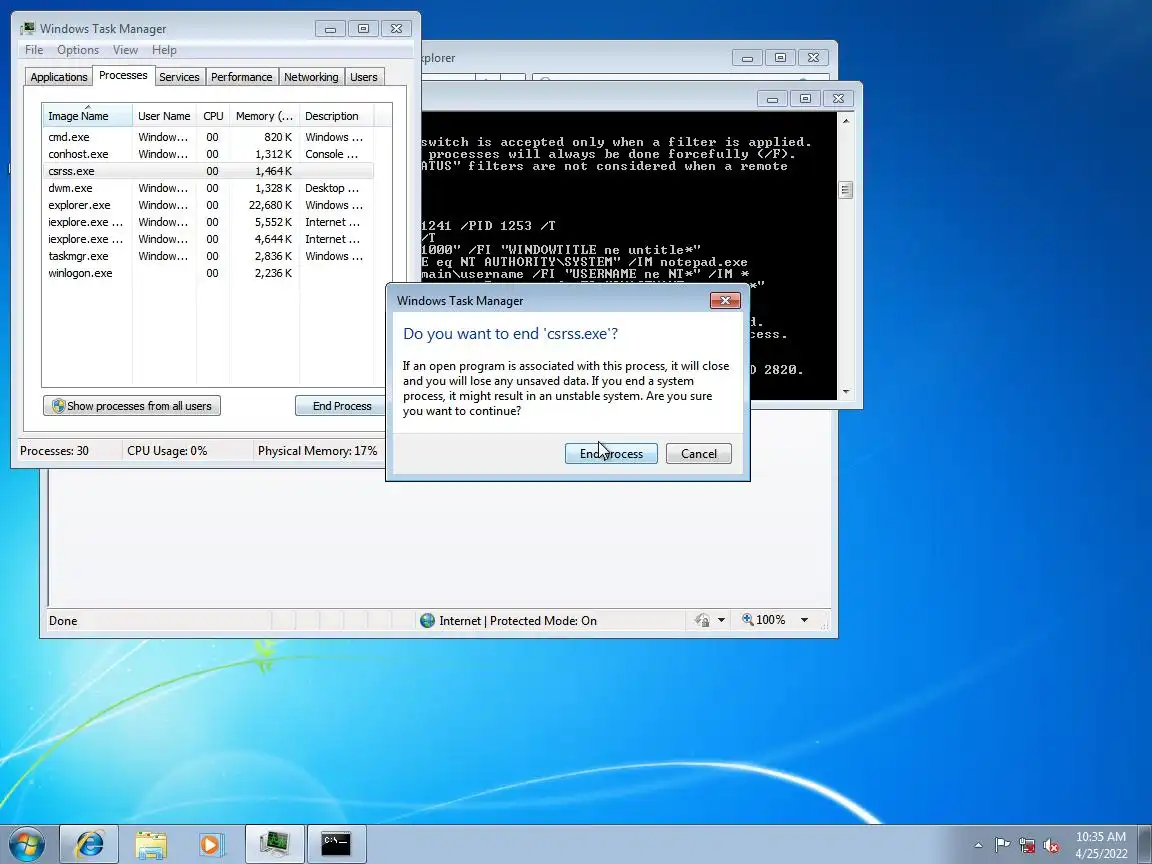Open the Start menu

tap(27, 843)
